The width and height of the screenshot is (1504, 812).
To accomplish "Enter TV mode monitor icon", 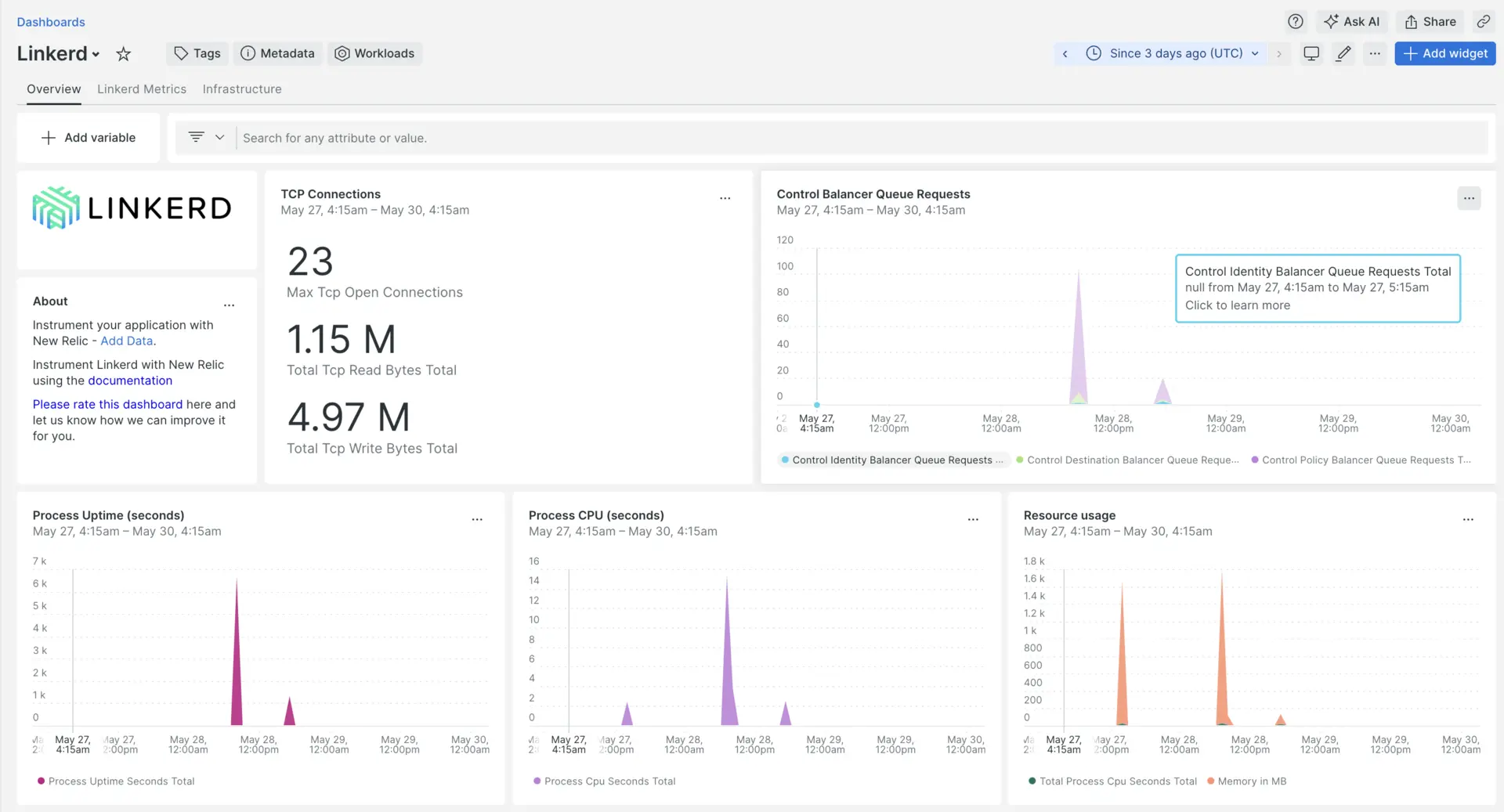I will pyautogui.click(x=1311, y=53).
